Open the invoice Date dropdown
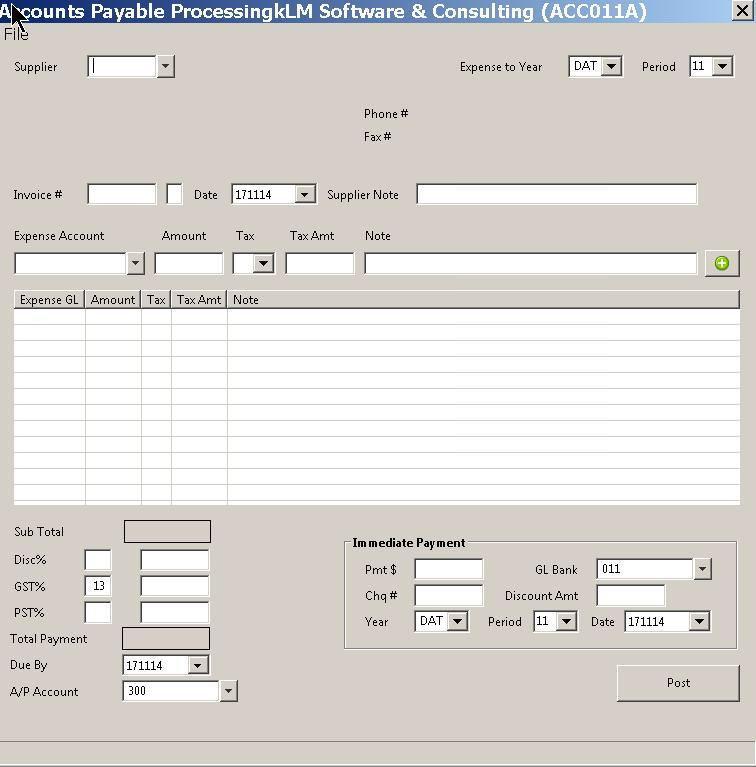This screenshot has width=756, height=767. tap(304, 195)
